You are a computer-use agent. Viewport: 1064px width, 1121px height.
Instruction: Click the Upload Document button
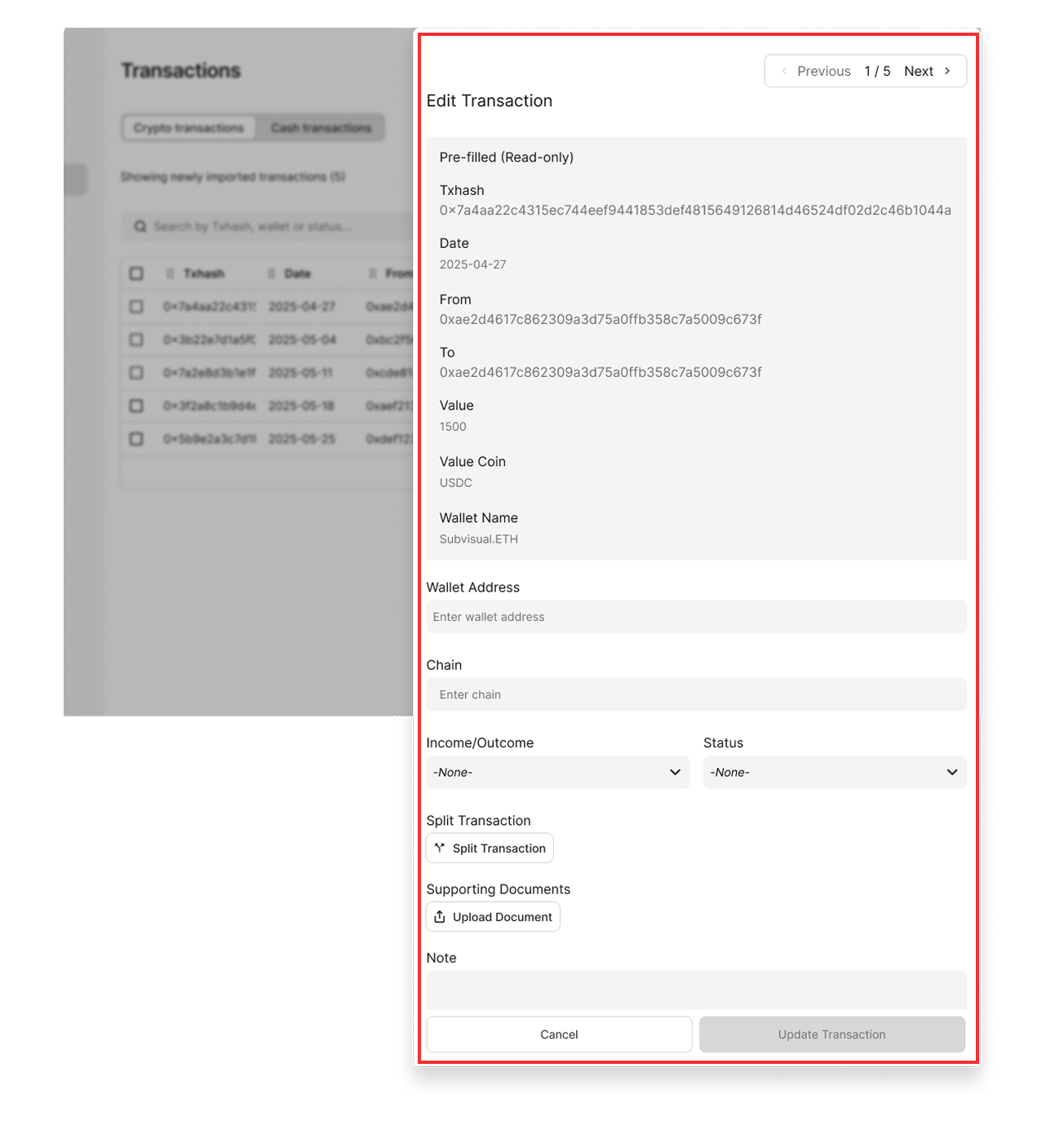493,916
